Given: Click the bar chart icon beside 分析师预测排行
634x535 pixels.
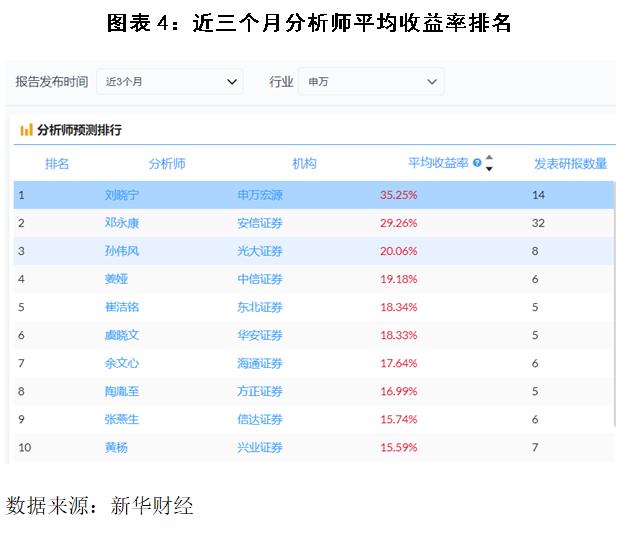Looking at the screenshot, I should [26, 130].
